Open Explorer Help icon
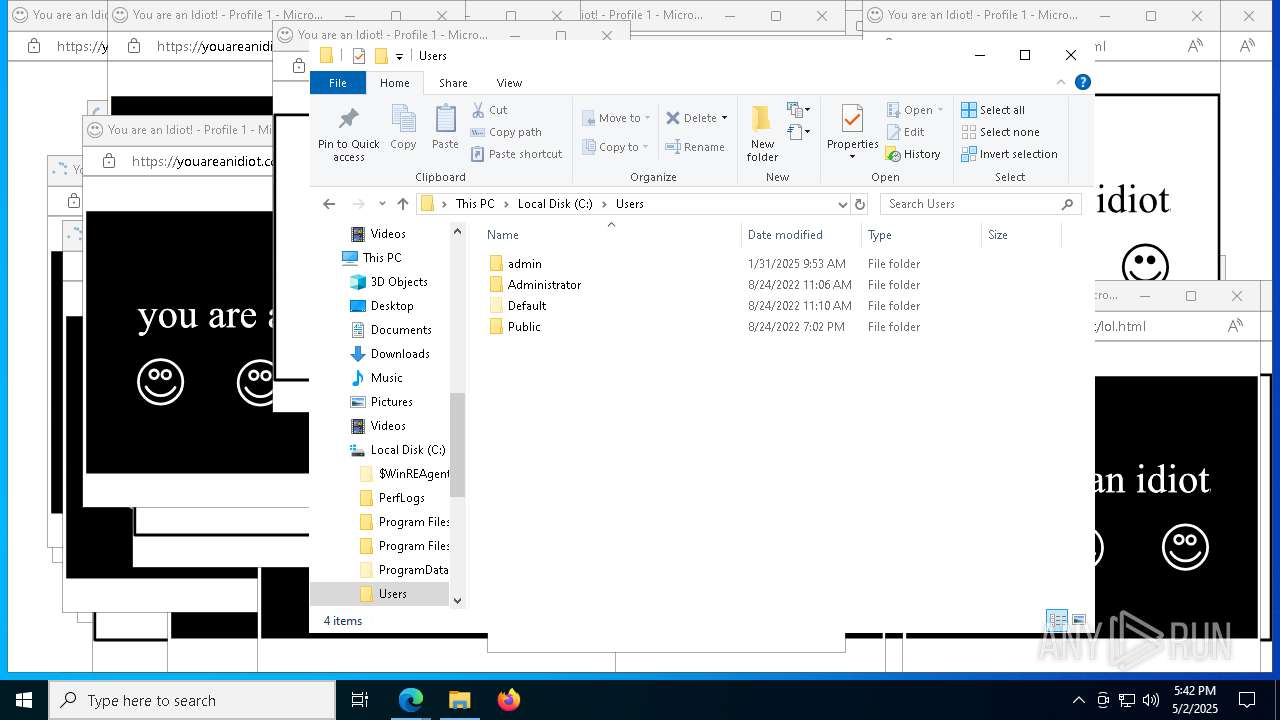This screenshot has width=1280, height=720. 1082,83
